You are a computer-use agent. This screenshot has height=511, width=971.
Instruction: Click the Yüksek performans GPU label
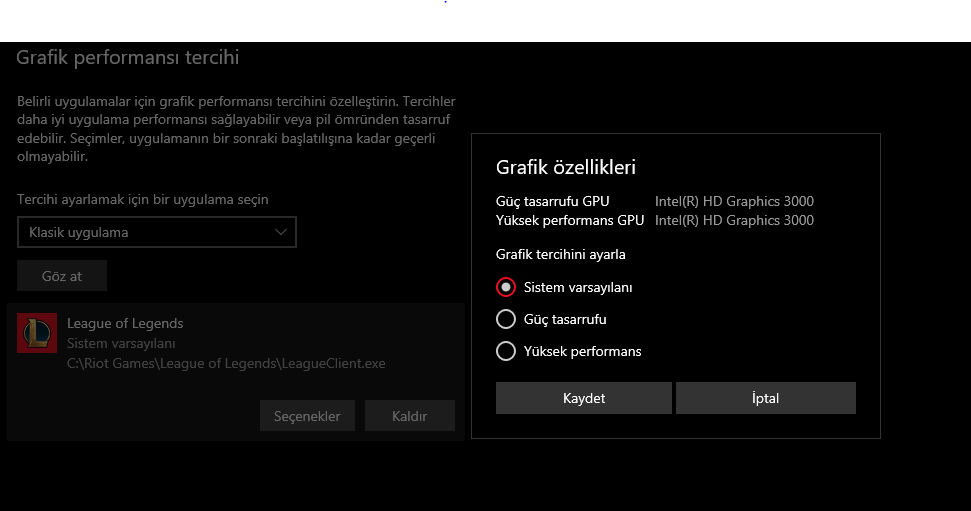[x=570, y=221]
